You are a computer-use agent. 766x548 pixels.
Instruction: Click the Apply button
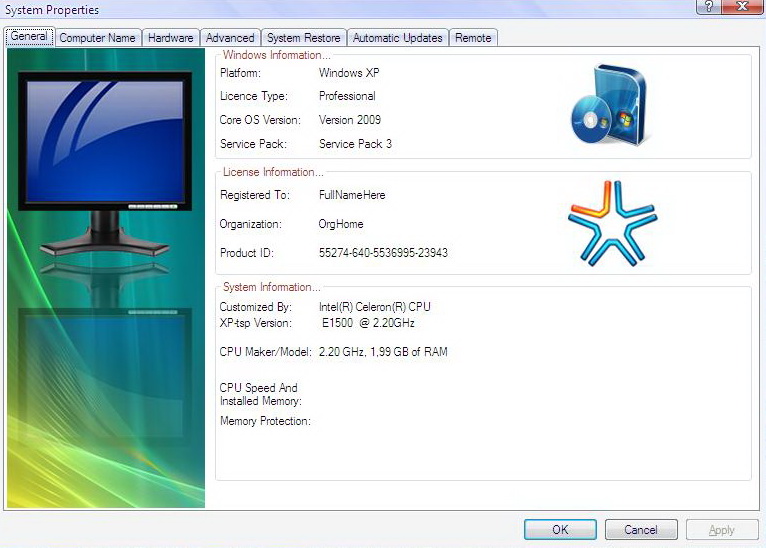[722, 529]
